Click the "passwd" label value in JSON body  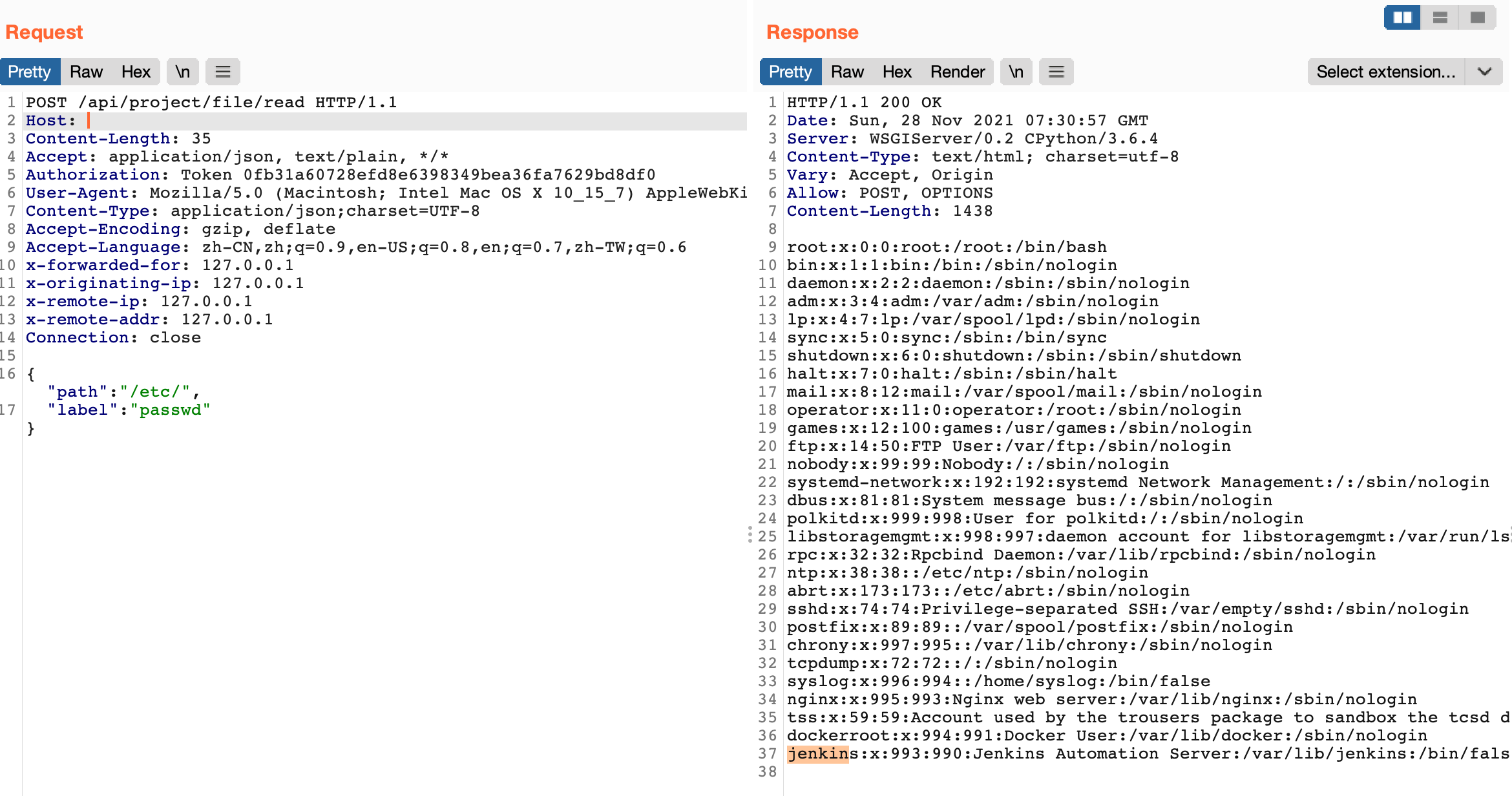(171, 410)
